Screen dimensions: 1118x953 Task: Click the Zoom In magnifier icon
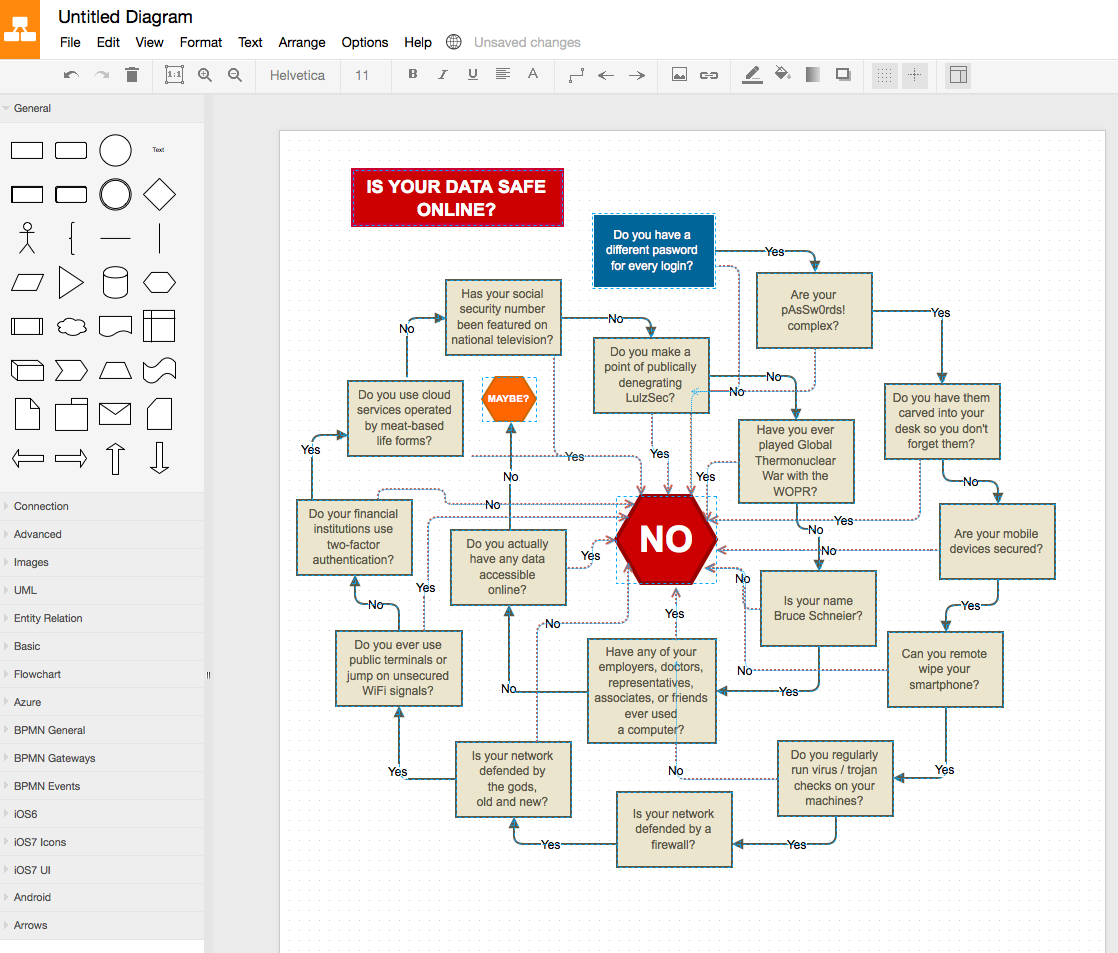(205, 75)
